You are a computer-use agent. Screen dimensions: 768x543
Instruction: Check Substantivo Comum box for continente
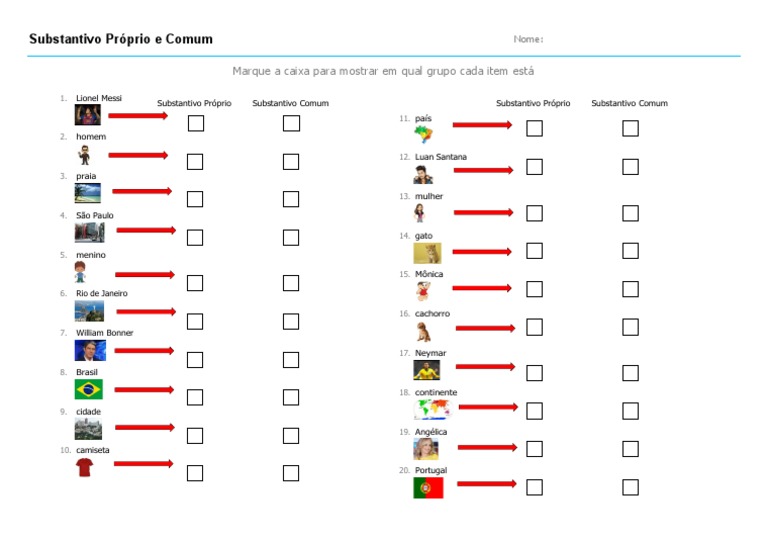pos(630,411)
